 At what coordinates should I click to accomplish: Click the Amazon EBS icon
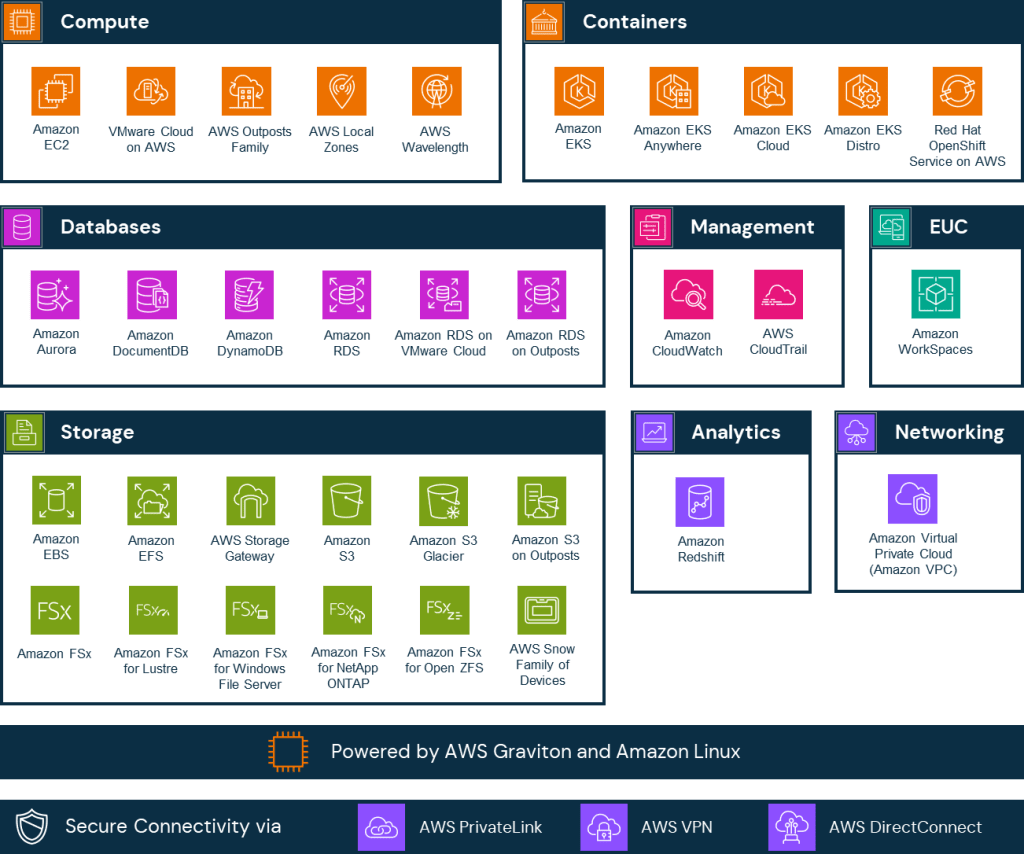(56, 500)
